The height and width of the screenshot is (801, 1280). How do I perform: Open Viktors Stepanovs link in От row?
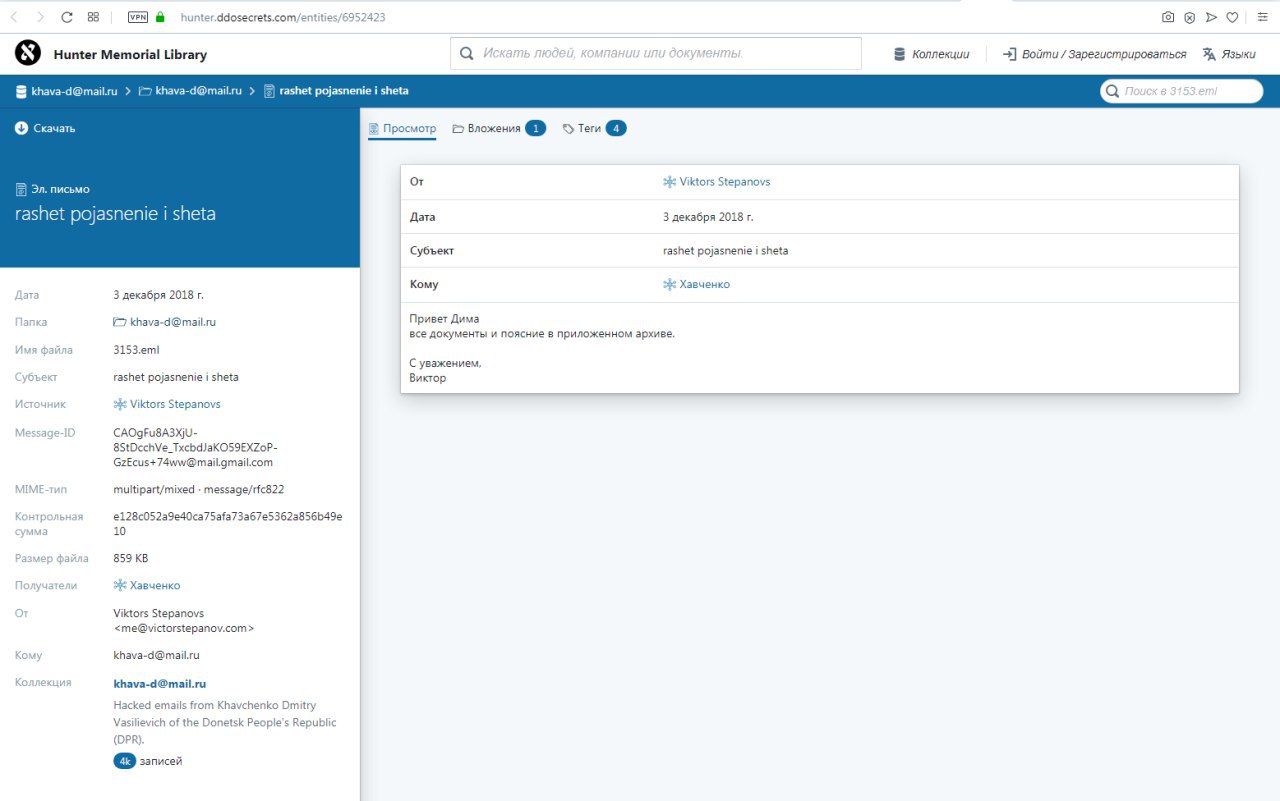pos(716,182)
